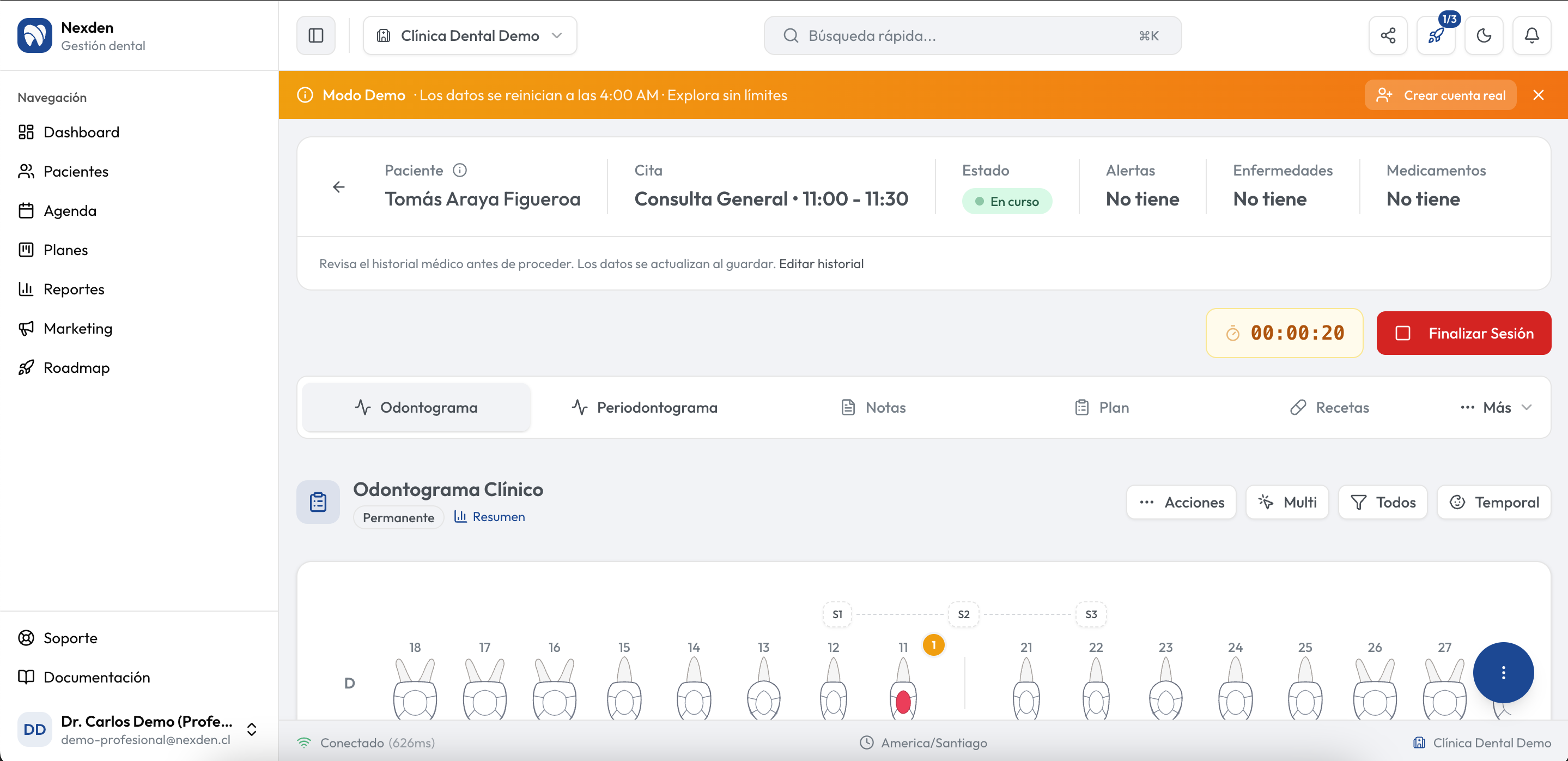
Task: Select tooth 12 in the odontogram
Action: click(833, 688)
